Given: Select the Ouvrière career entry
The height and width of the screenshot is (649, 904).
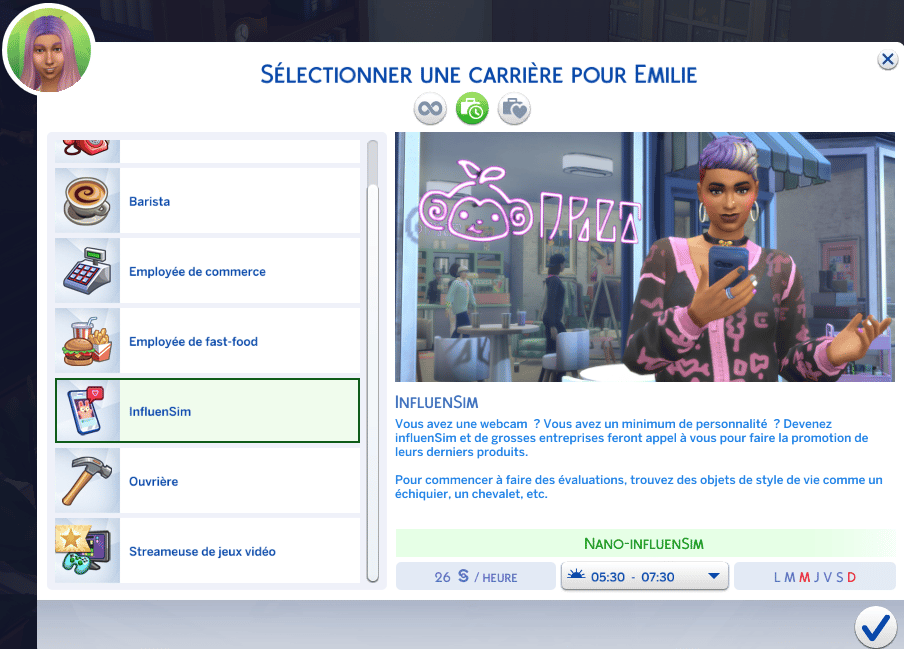Looking at the screenshot, I should click(x=208, y=481).
